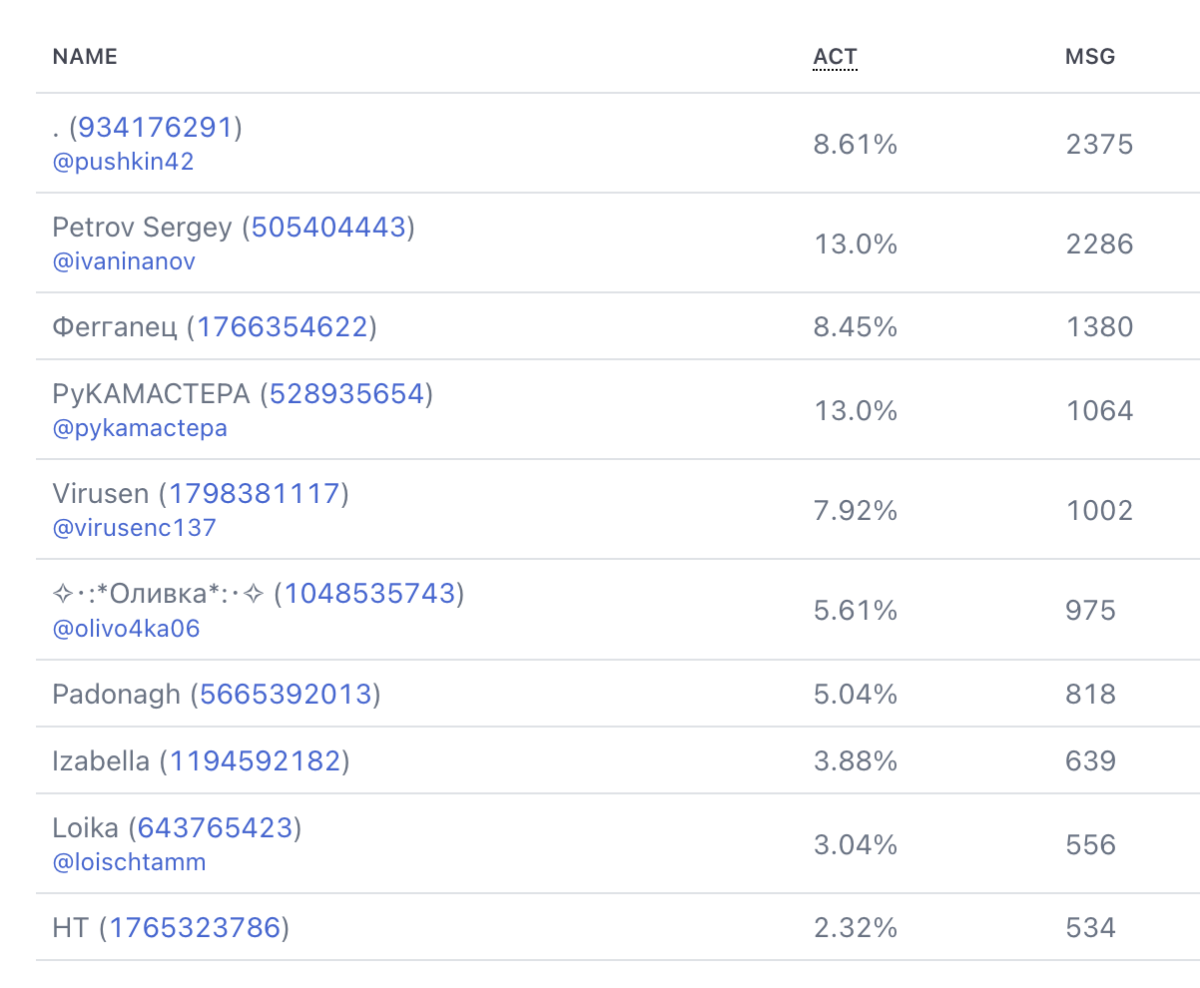
Task: Open Petrov Sergey ID 505404443 link
Action: point(329,227)
